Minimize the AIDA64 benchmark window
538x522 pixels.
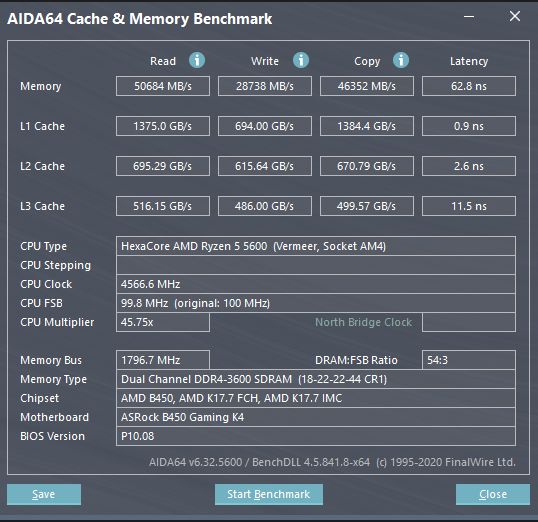[x=469, y=16]
